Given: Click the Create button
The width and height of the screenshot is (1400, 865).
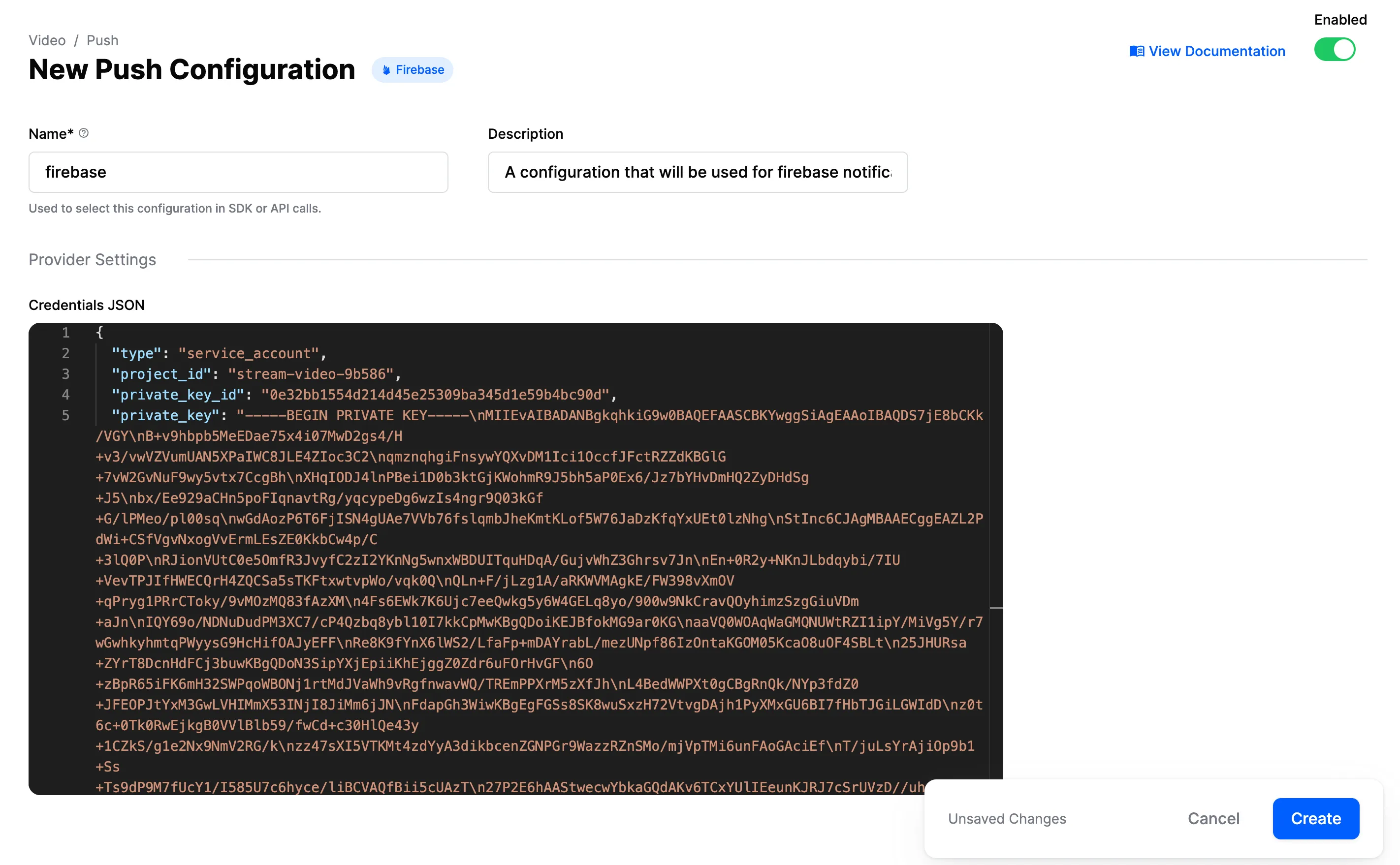Looking at the screenshot, I should coord(1315,818).
